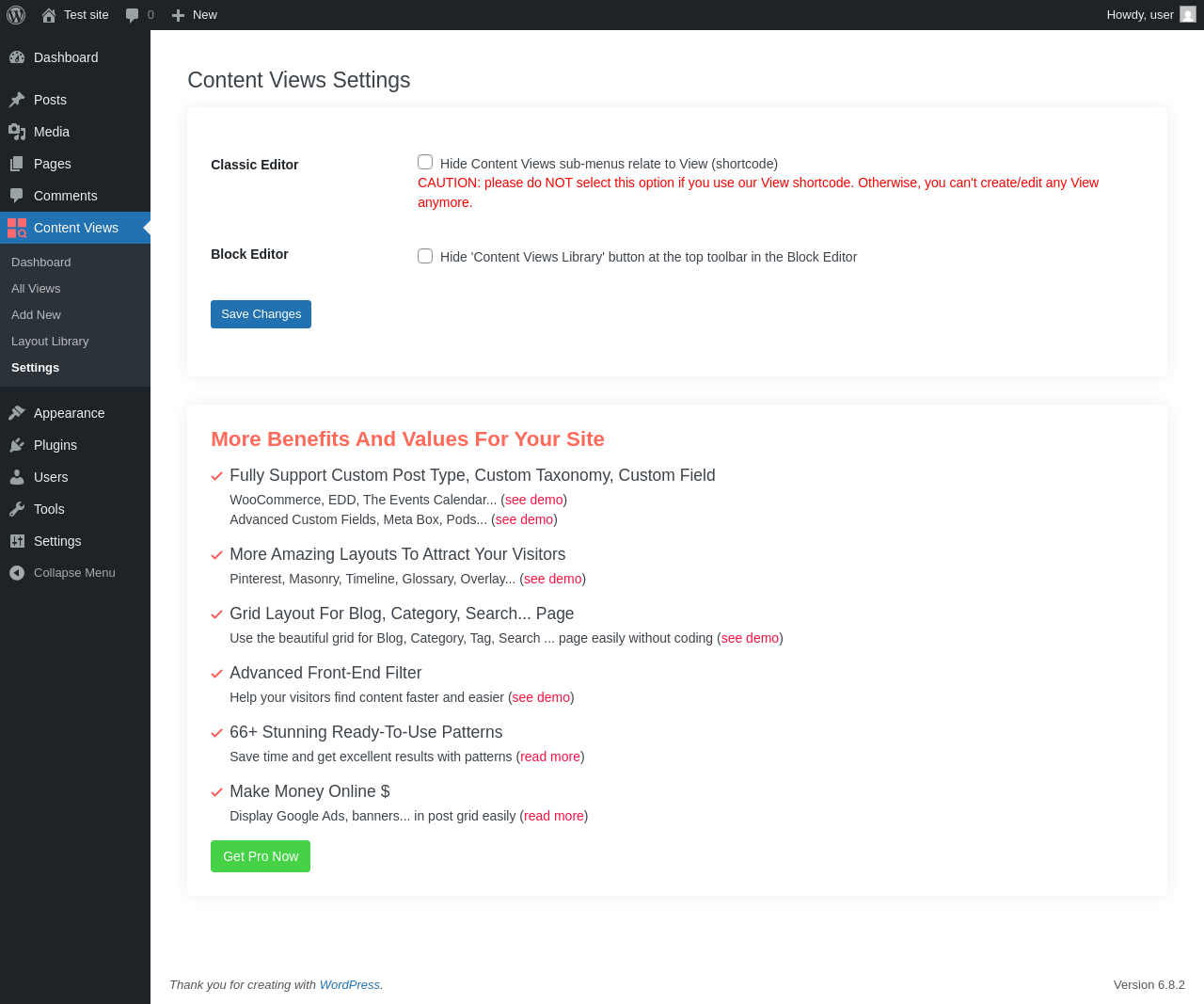Click the home icon beside Test site
This screenshot has width=1204, height=1004.
pos(49,15)
